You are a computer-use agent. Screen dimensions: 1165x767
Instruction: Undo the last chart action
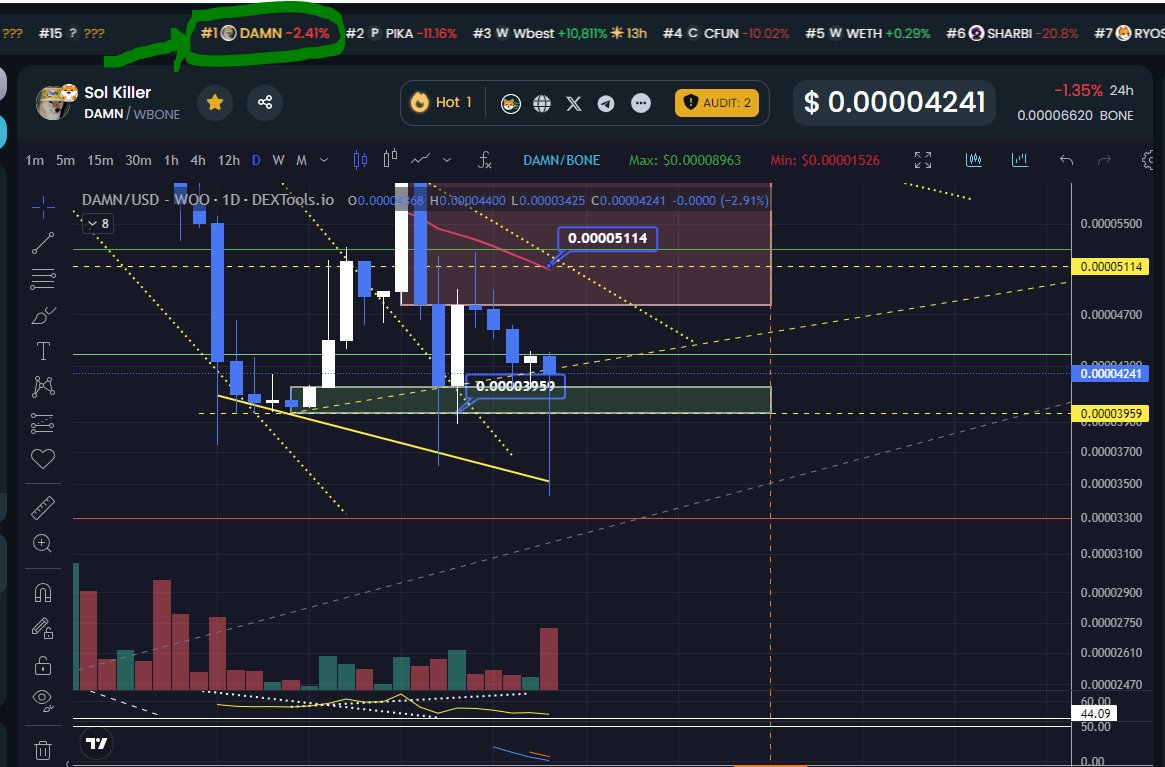click(1066, 160)
